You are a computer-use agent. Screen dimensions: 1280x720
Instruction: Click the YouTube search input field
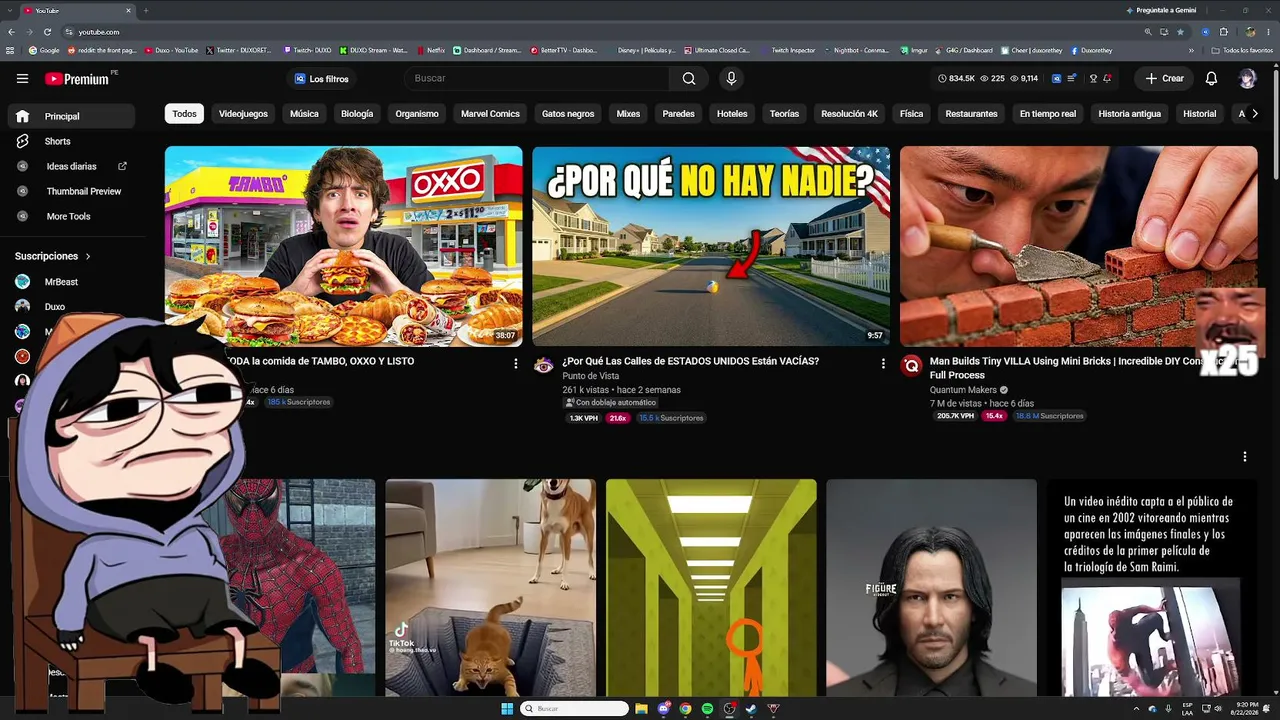[x=537, y=78]
